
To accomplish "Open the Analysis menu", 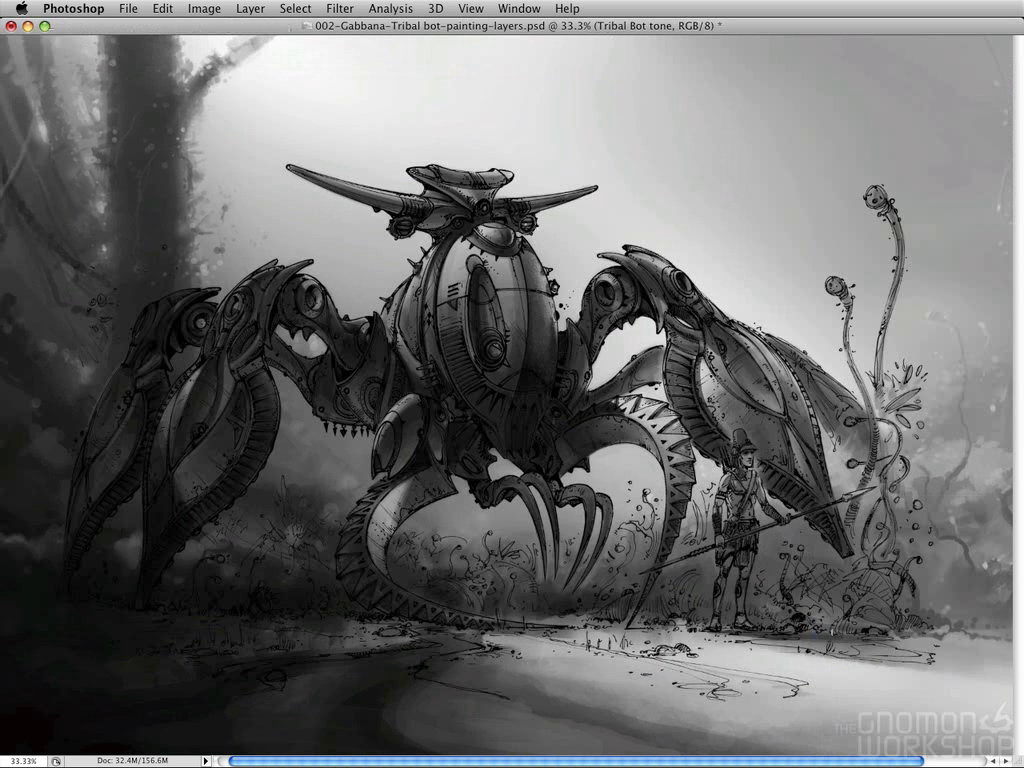I will coord(391,8).
